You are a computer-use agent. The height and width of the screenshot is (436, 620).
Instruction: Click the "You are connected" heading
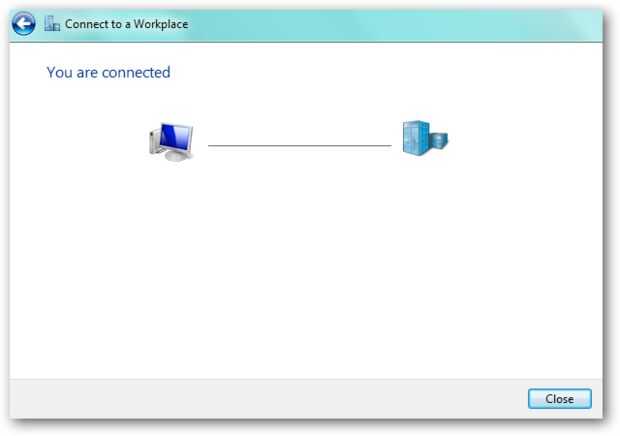108,72
